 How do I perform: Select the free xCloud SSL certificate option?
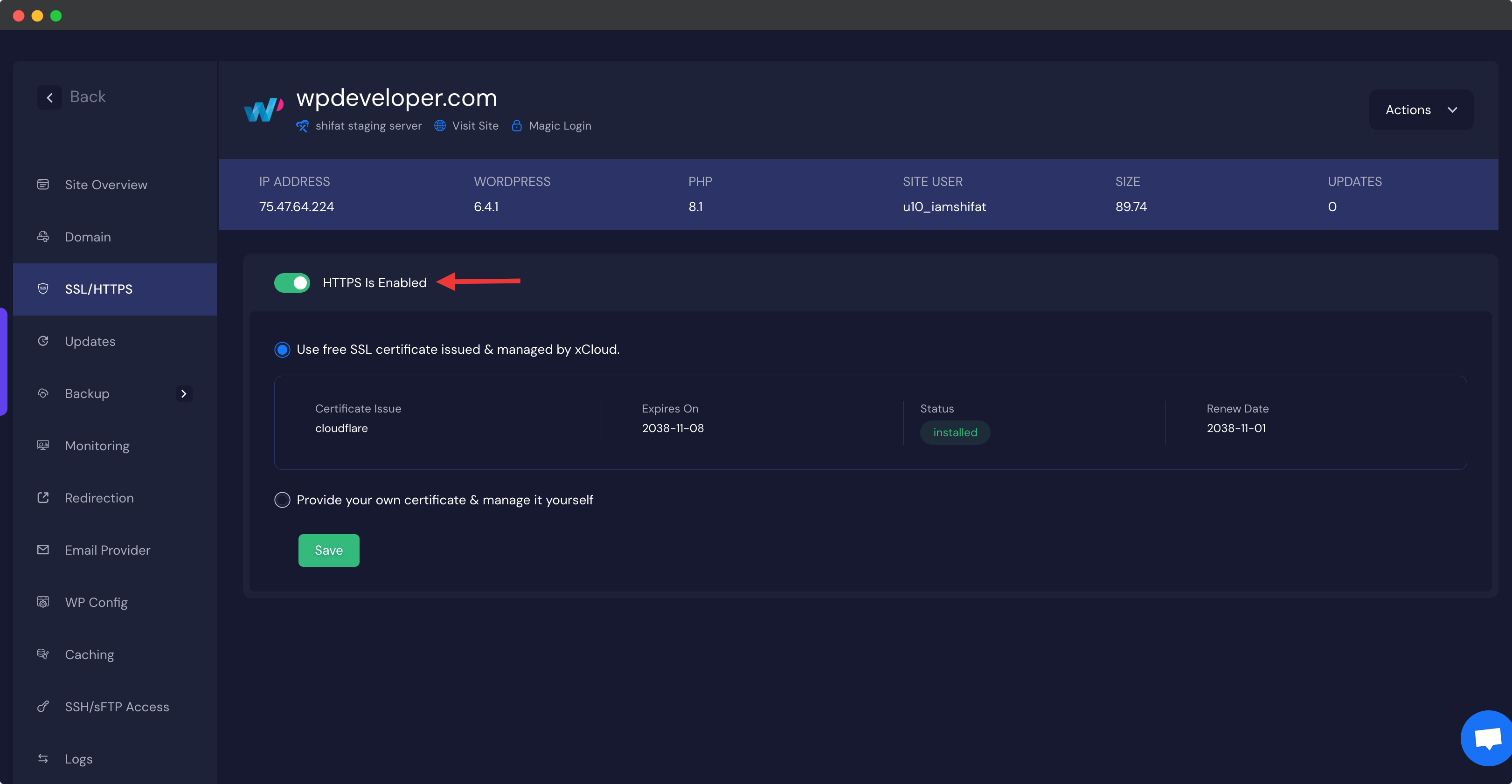pos(282,349)
